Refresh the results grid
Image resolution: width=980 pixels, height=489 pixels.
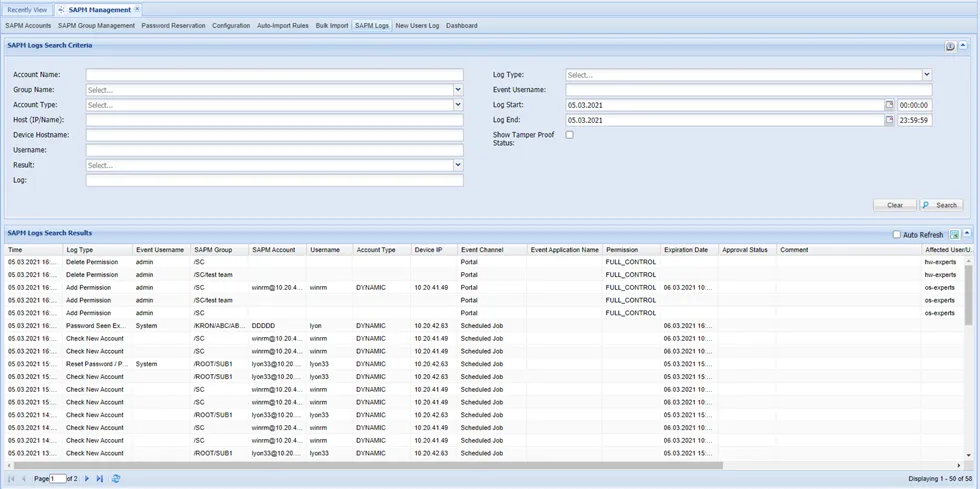[116, 478]
